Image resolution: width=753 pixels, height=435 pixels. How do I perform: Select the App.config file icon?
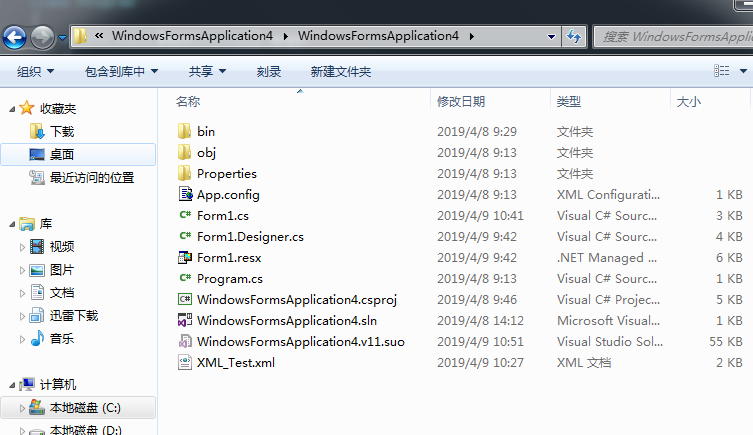point(185,194)
